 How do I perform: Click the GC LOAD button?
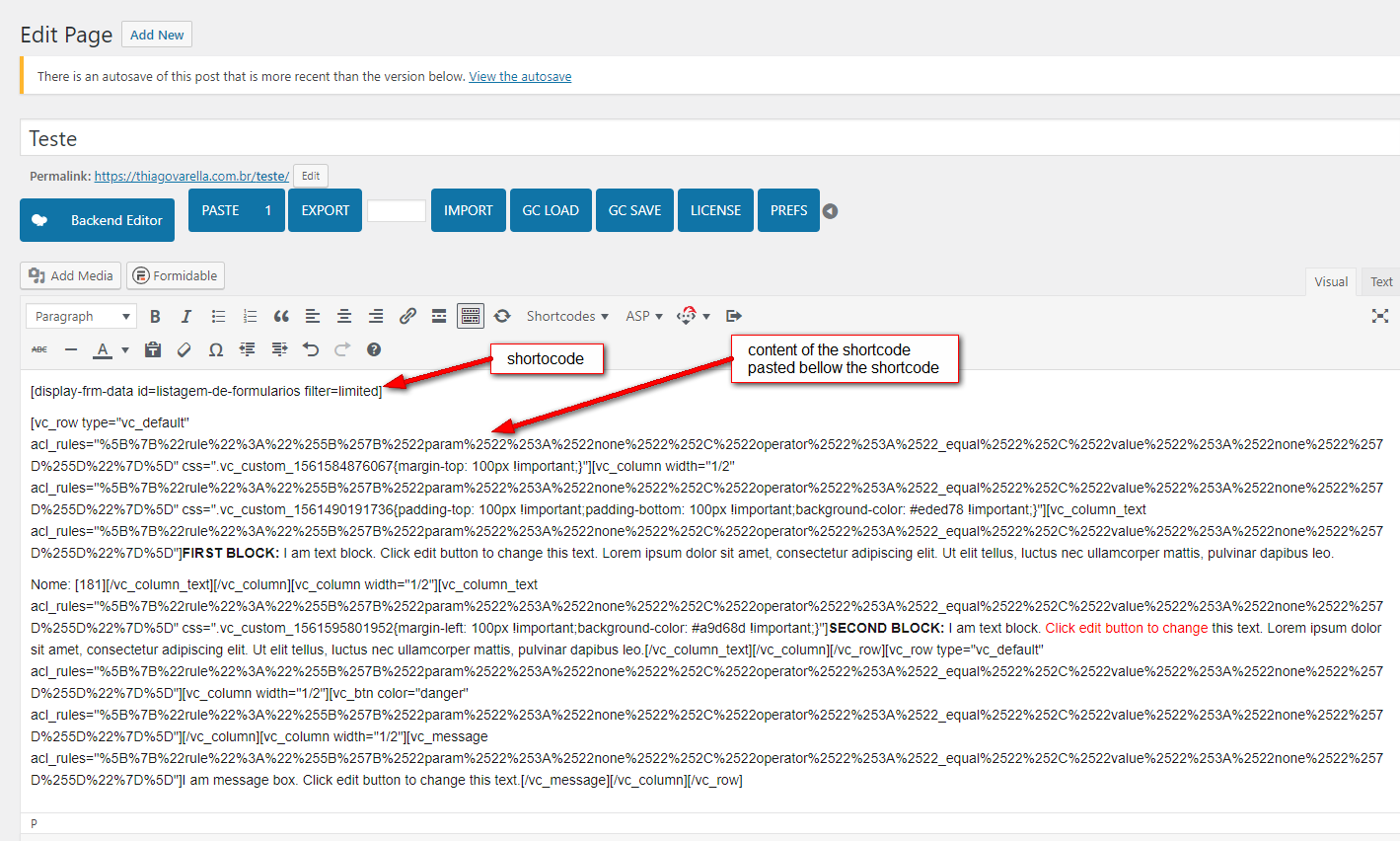point(551,210)
